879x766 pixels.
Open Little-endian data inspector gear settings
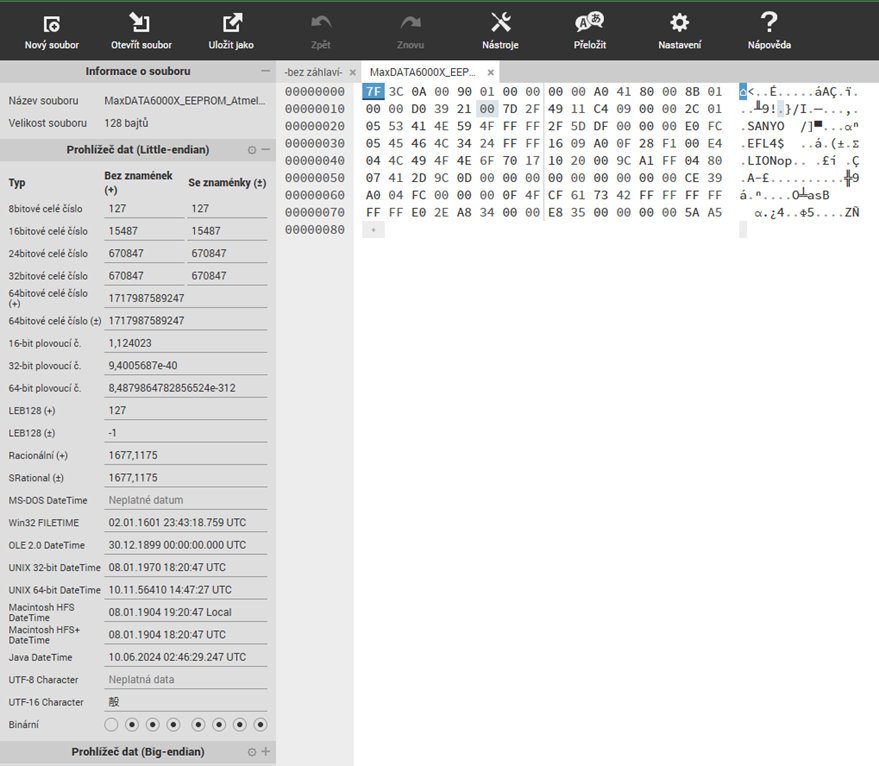(x=252, y=150)
